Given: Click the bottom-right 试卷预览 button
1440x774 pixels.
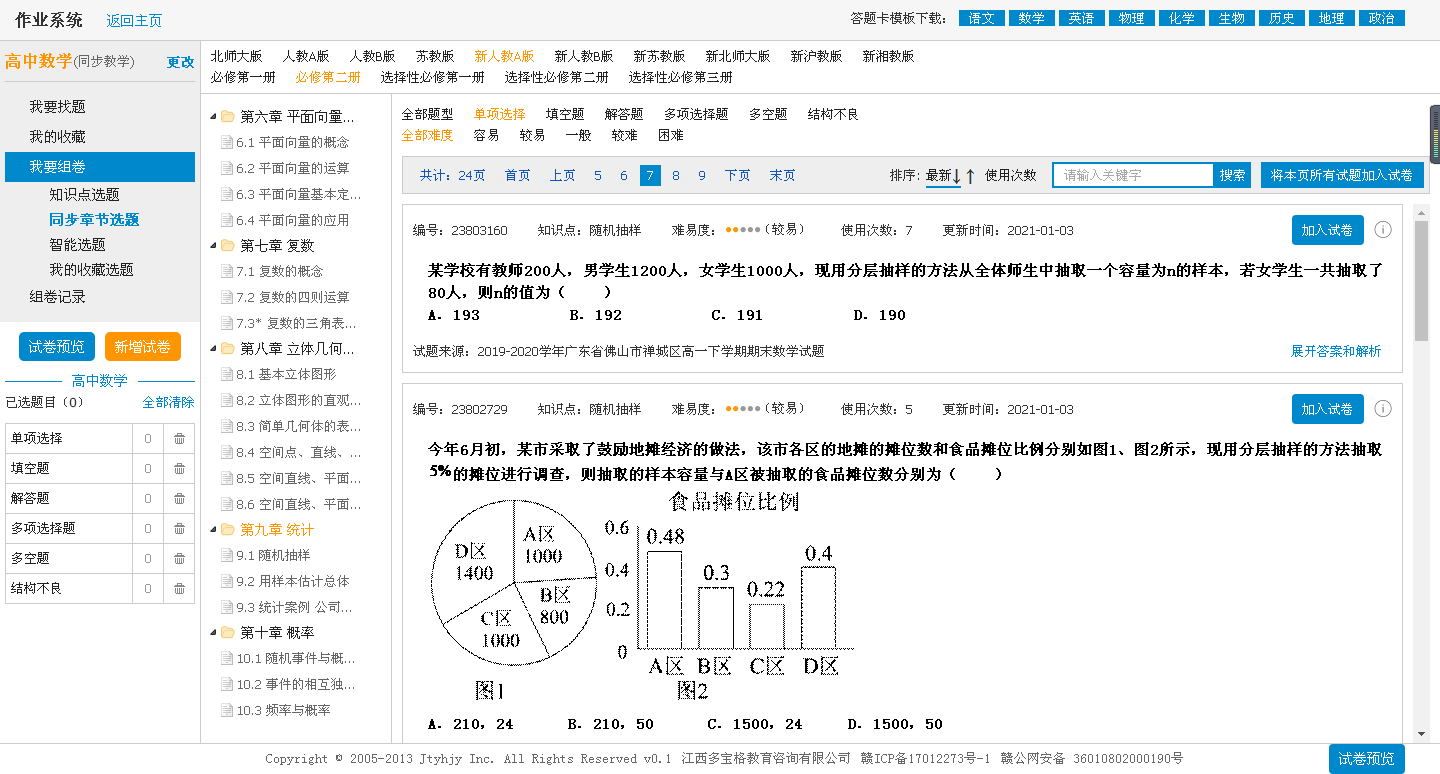Looking at the screenshot, I should tap(1366, 759).
